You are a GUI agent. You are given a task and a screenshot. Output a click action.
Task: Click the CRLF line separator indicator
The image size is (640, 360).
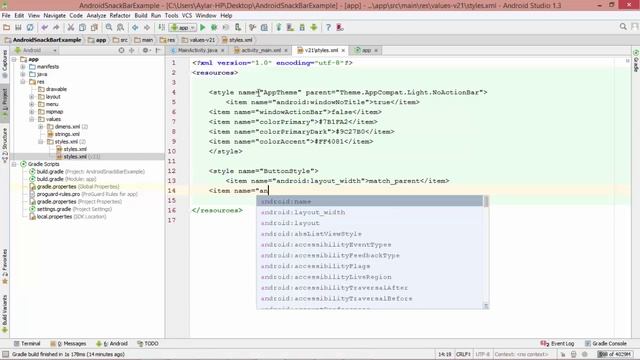[x=463, y=354]
